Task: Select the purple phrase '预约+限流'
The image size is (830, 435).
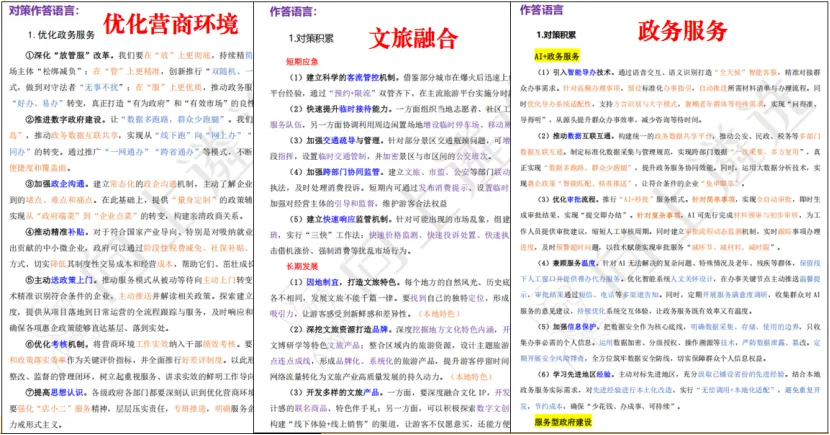Action: point(350,93)
